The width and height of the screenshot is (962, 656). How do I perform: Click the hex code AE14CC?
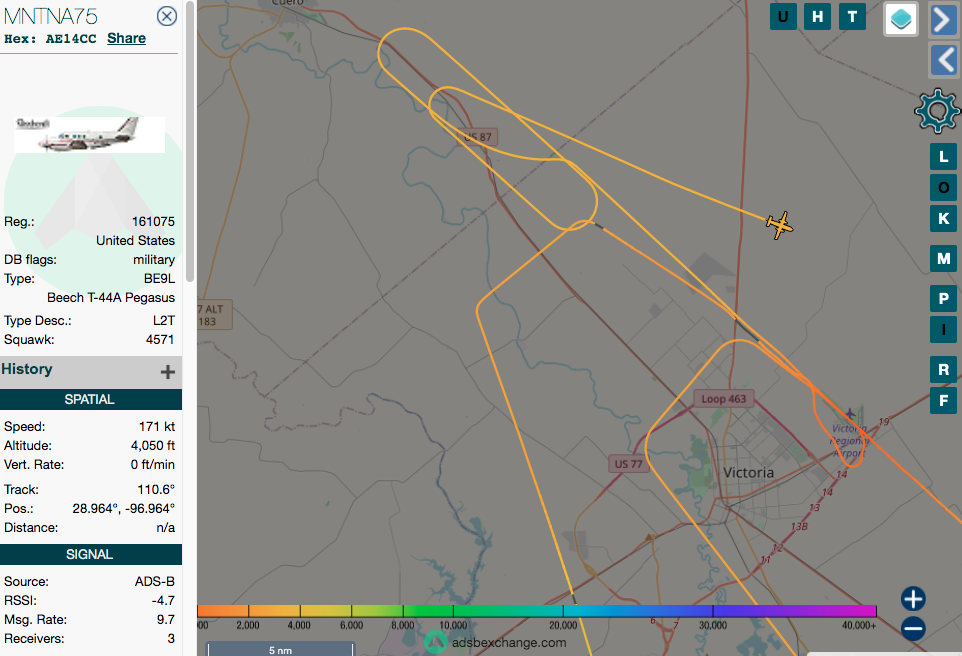(71, 39)
